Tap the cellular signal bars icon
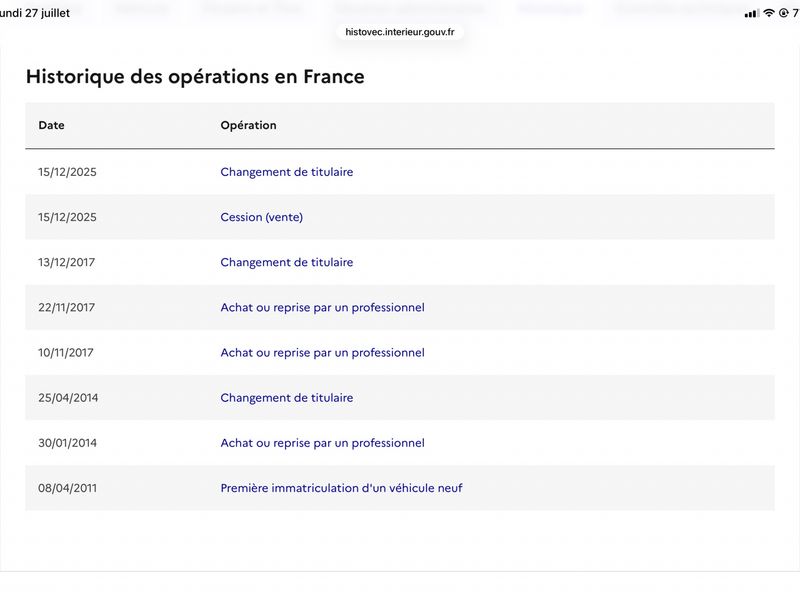800x600 pixels. (x=752, y=14)
